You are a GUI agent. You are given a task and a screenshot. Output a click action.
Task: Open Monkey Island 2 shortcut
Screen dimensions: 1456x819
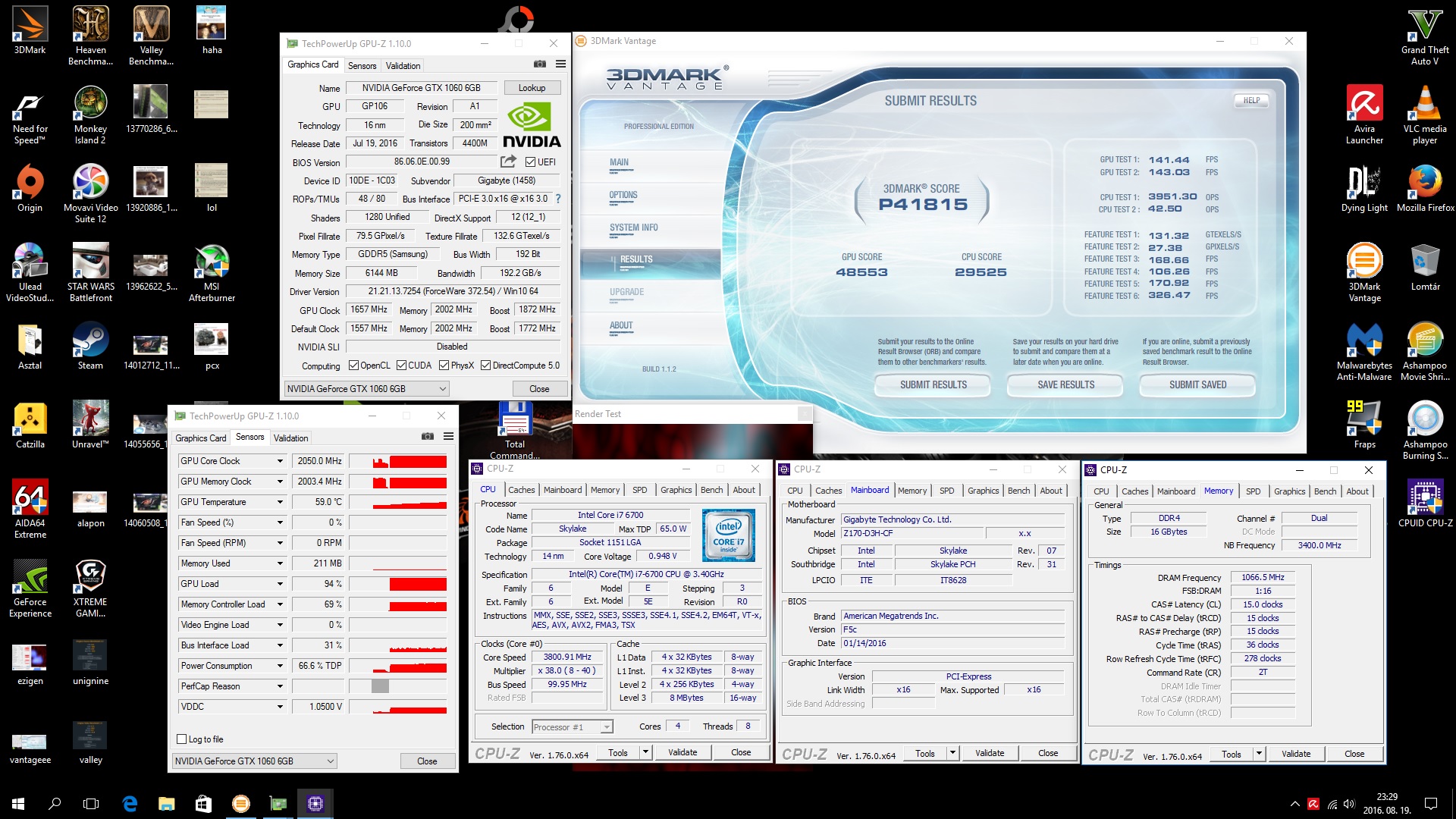pos(90,114)
